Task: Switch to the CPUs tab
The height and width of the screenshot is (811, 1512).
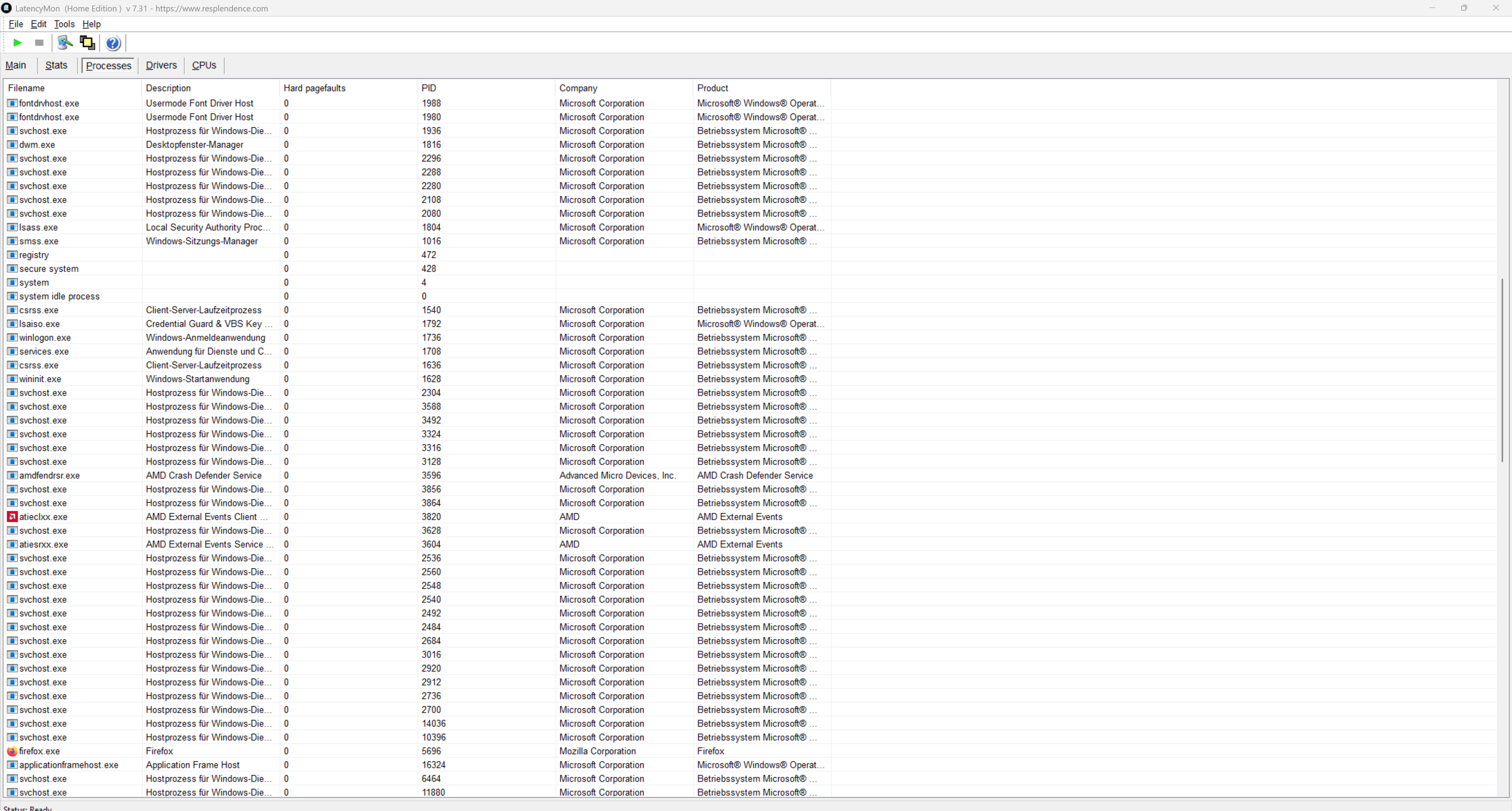Action: coord(204,65)
